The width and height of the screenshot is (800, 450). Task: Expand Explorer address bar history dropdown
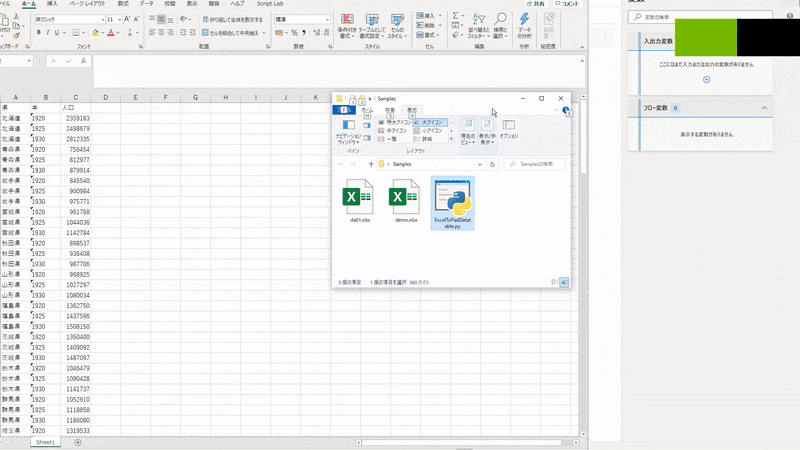480,164
